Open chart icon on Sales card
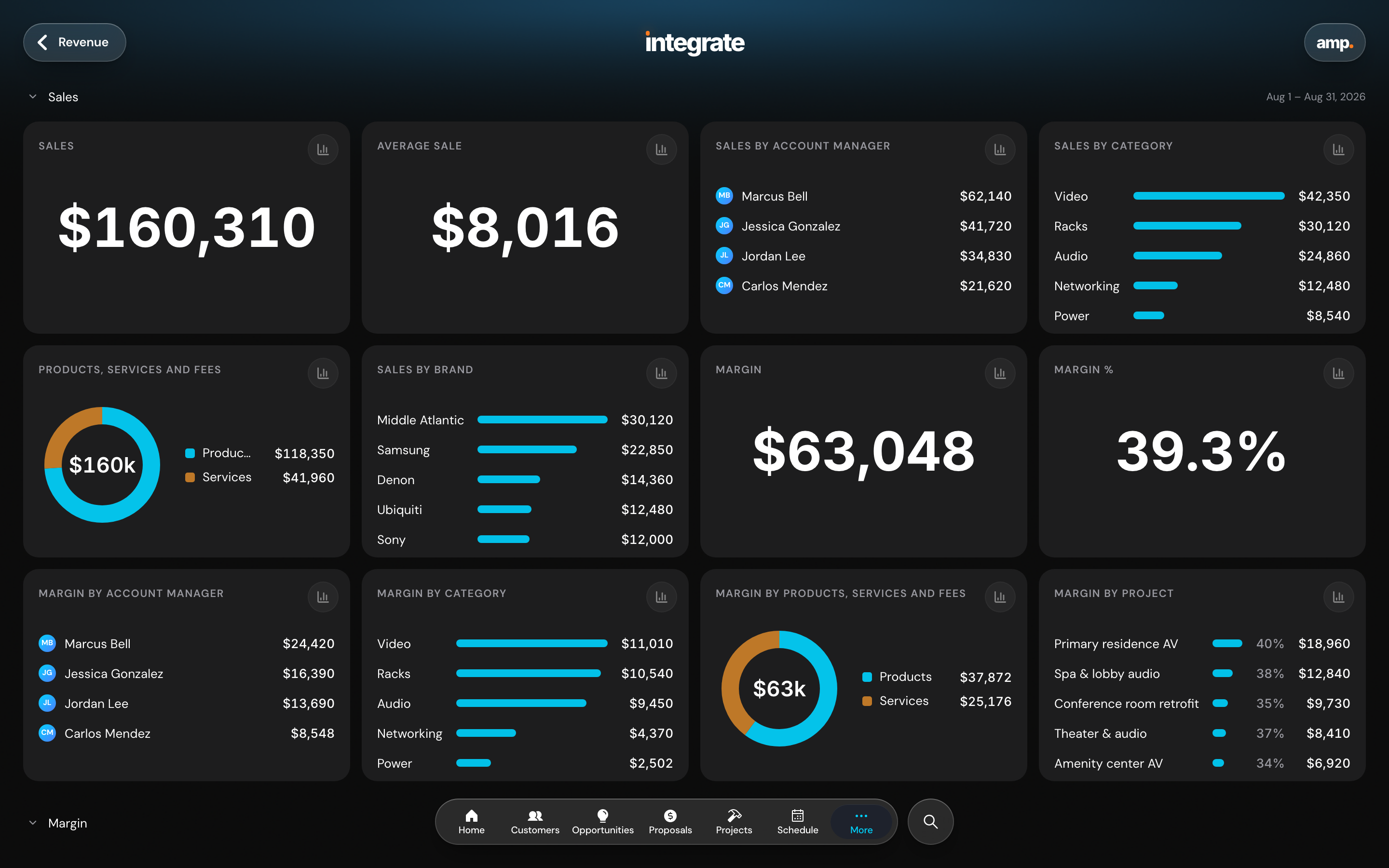This screenshot has width=1389, height=868. pos(323,150)
